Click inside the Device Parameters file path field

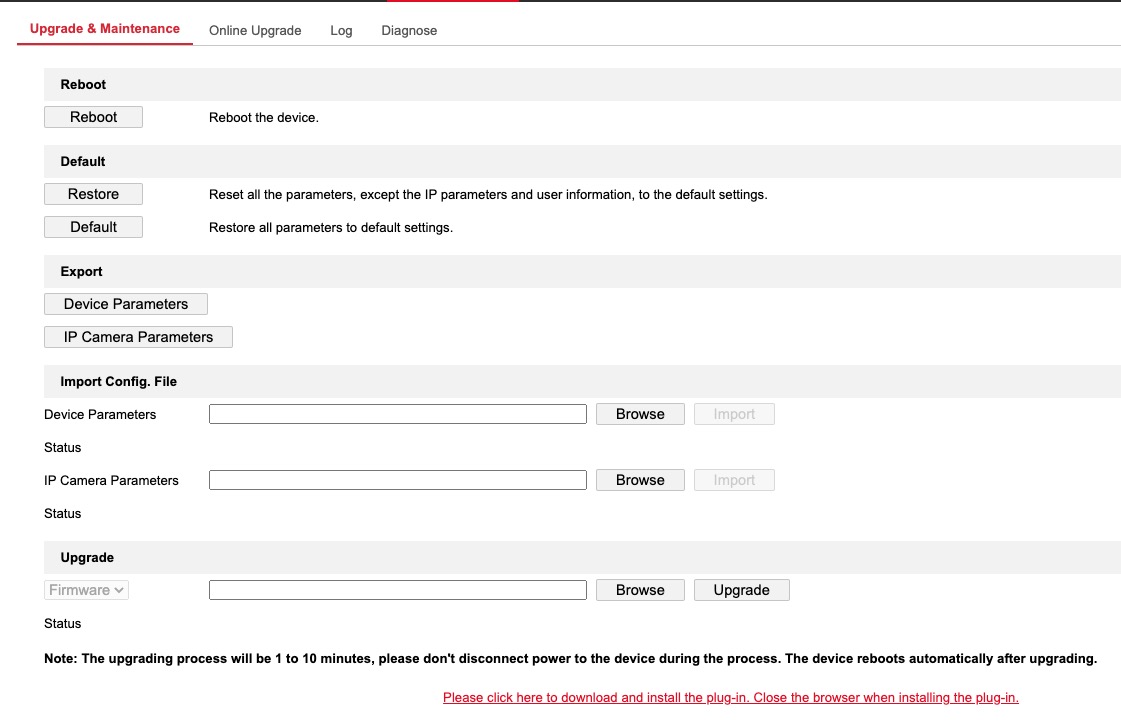point(397,413)
